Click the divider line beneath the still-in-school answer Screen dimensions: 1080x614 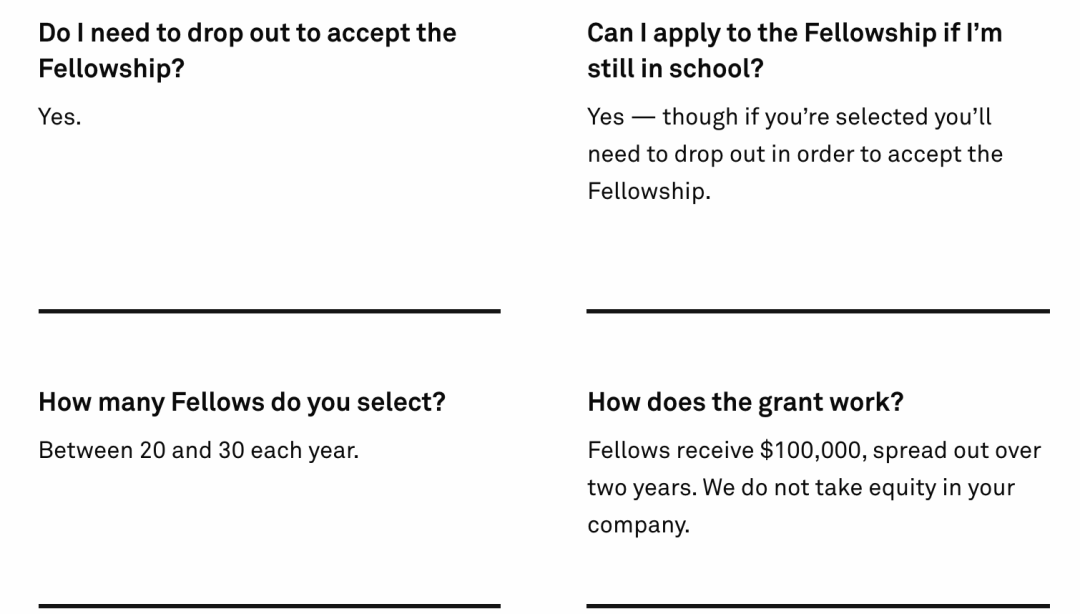click(818, 311)
